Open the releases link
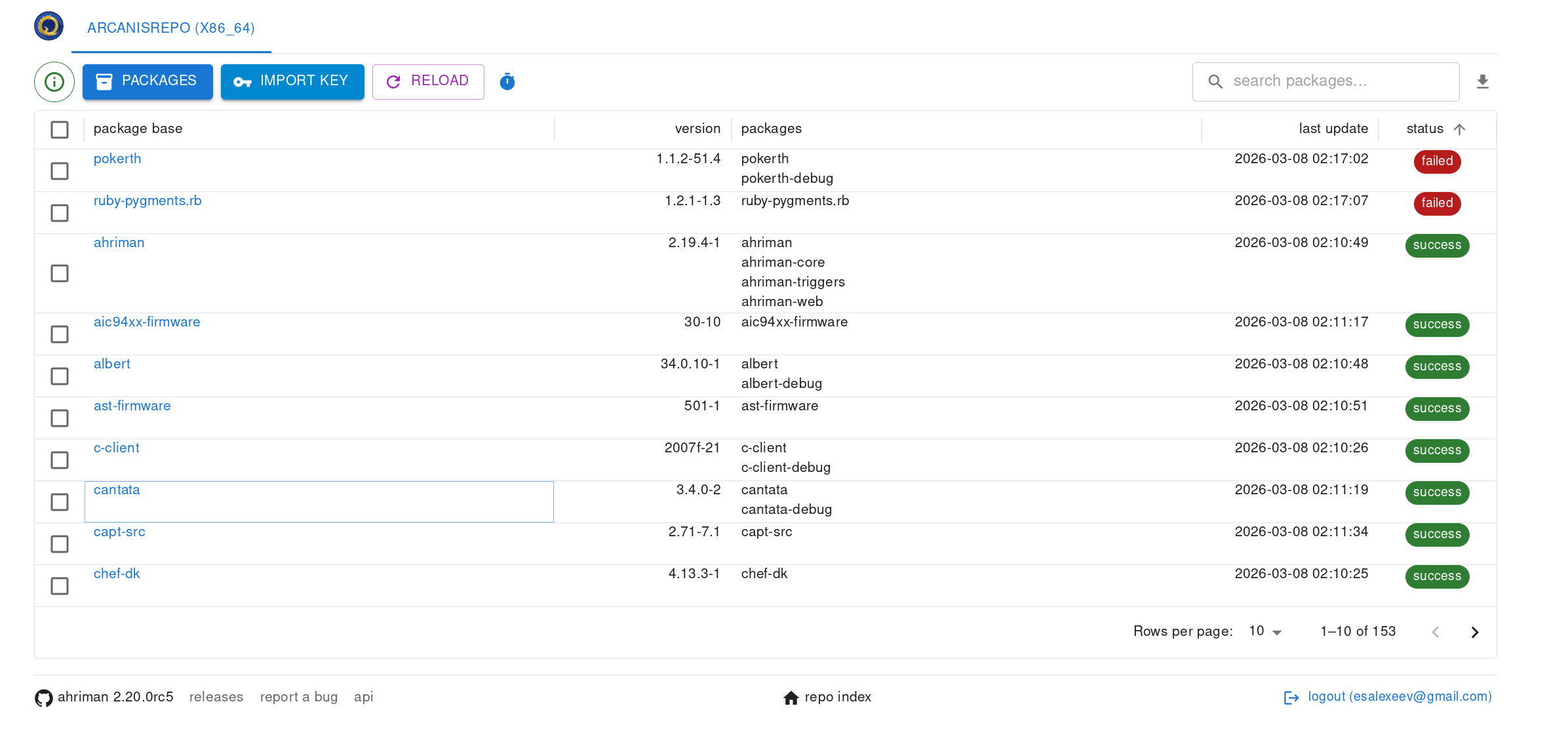 (x=216, y=697)
